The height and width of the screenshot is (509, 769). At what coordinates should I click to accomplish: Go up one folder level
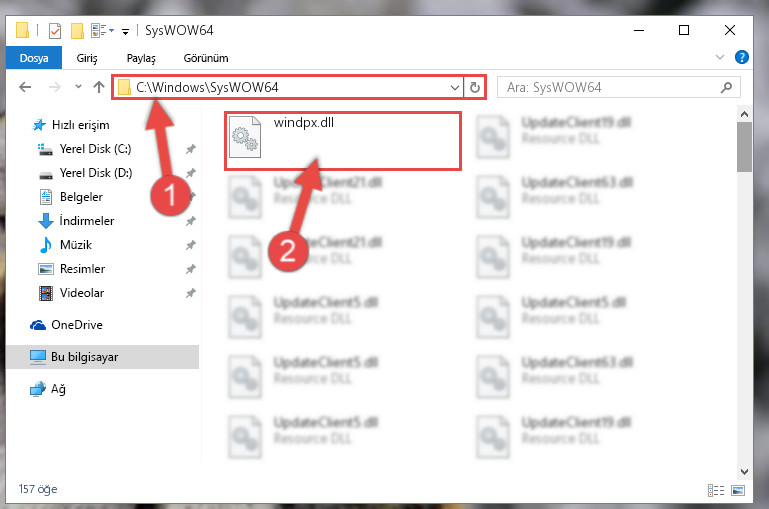click(x=99, y=87)
